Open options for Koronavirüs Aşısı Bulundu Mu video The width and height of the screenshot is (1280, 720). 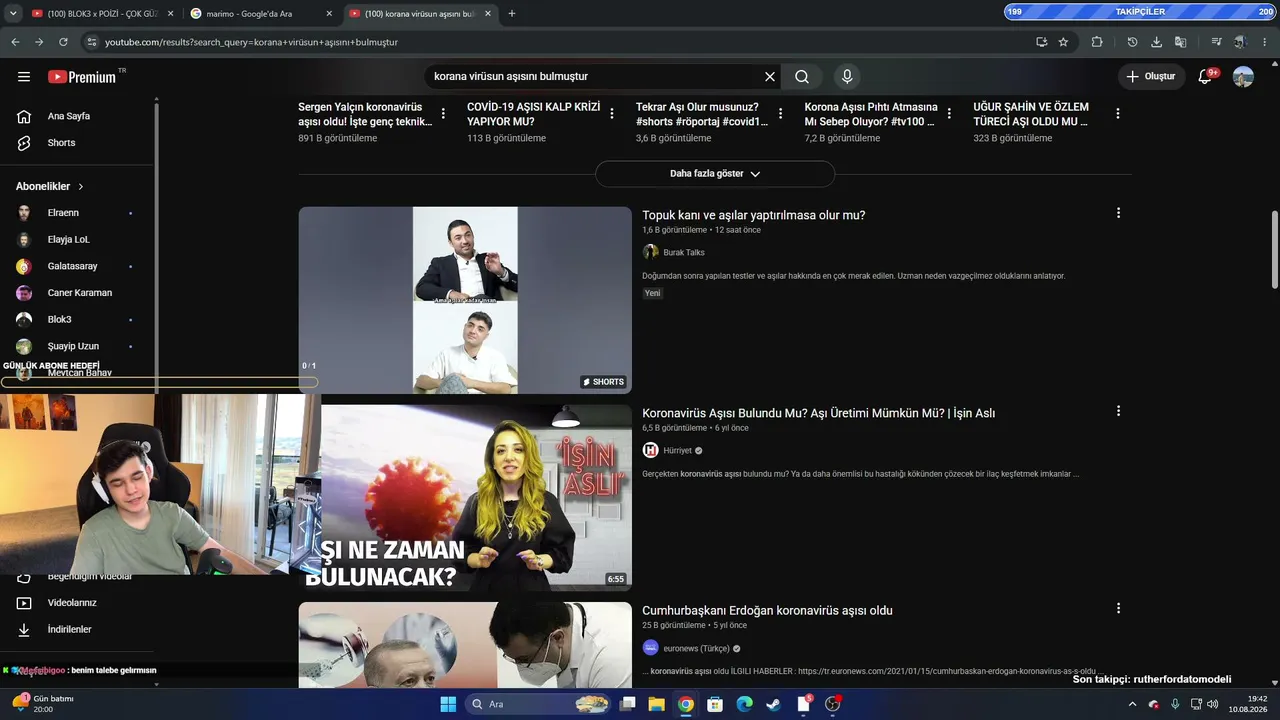pos(1118,411)
